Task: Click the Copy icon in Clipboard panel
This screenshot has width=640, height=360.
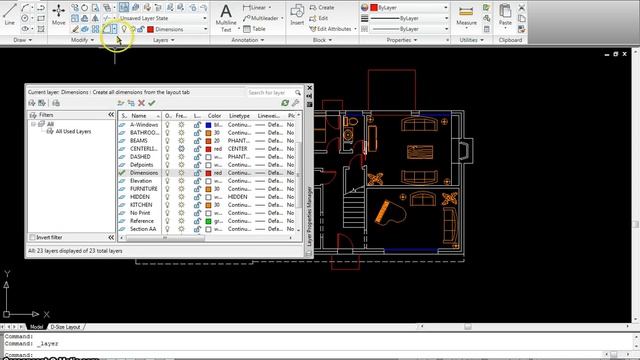Action: click(x=521, y=18)
